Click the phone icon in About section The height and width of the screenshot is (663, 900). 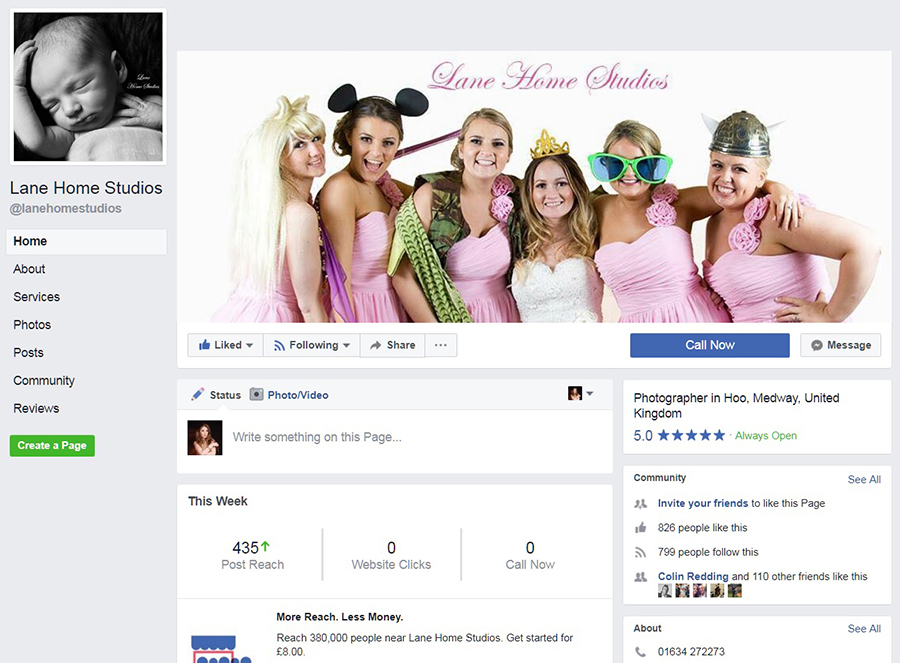coord(641,652)
